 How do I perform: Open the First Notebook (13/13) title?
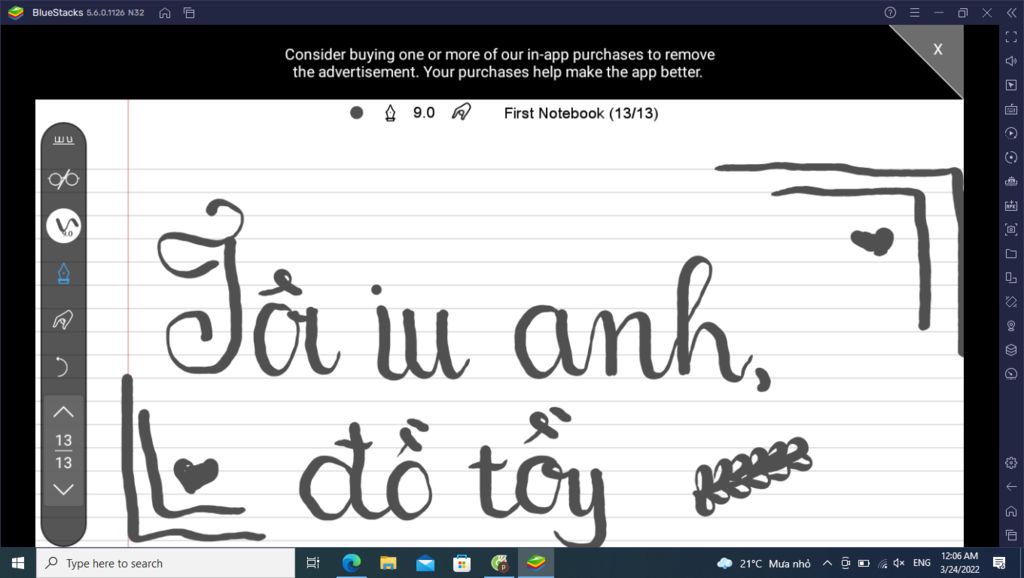pos(581,113)
